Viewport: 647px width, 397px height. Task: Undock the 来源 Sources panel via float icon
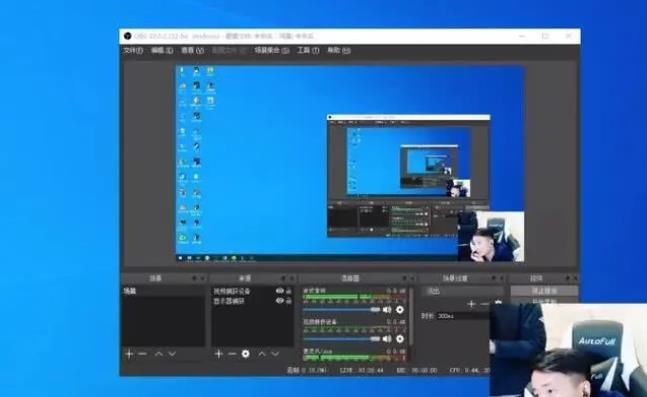point(283,279)
